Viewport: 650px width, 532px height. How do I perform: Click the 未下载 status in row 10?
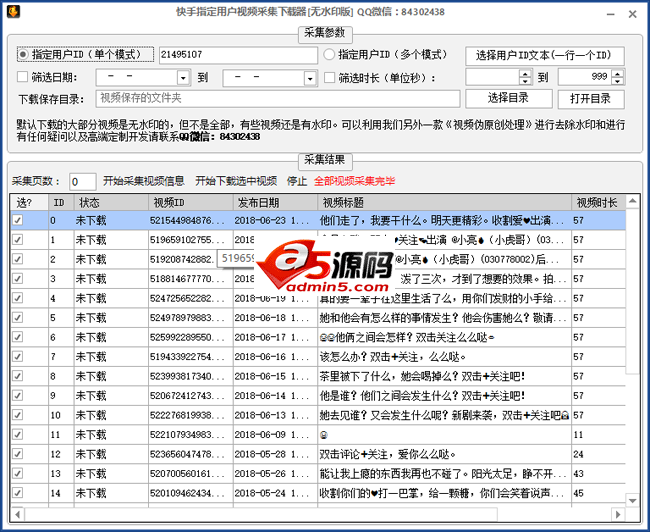pos(91,415)
